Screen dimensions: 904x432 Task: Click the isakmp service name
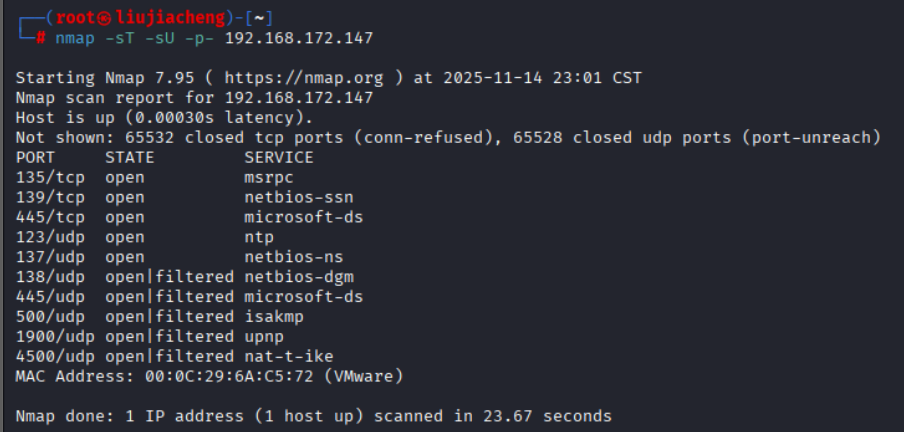[x=273, y=317]
